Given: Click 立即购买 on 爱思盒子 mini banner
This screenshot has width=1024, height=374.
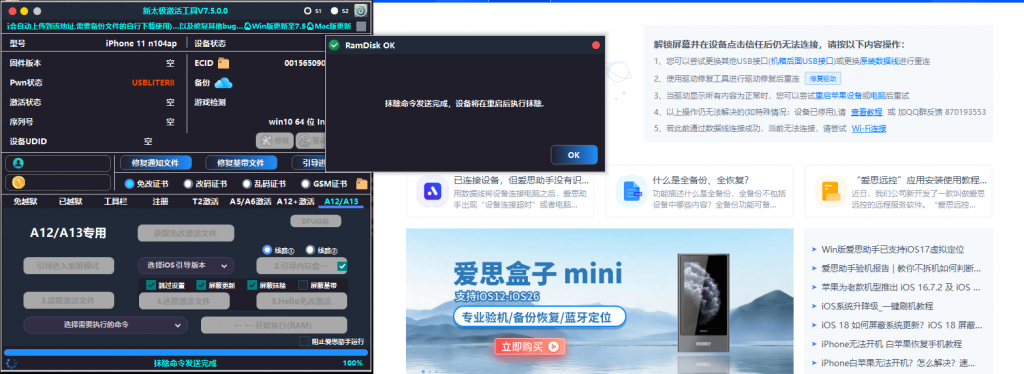Looking at the screenshot, I should pyautogui.click(x=529, y=347).
